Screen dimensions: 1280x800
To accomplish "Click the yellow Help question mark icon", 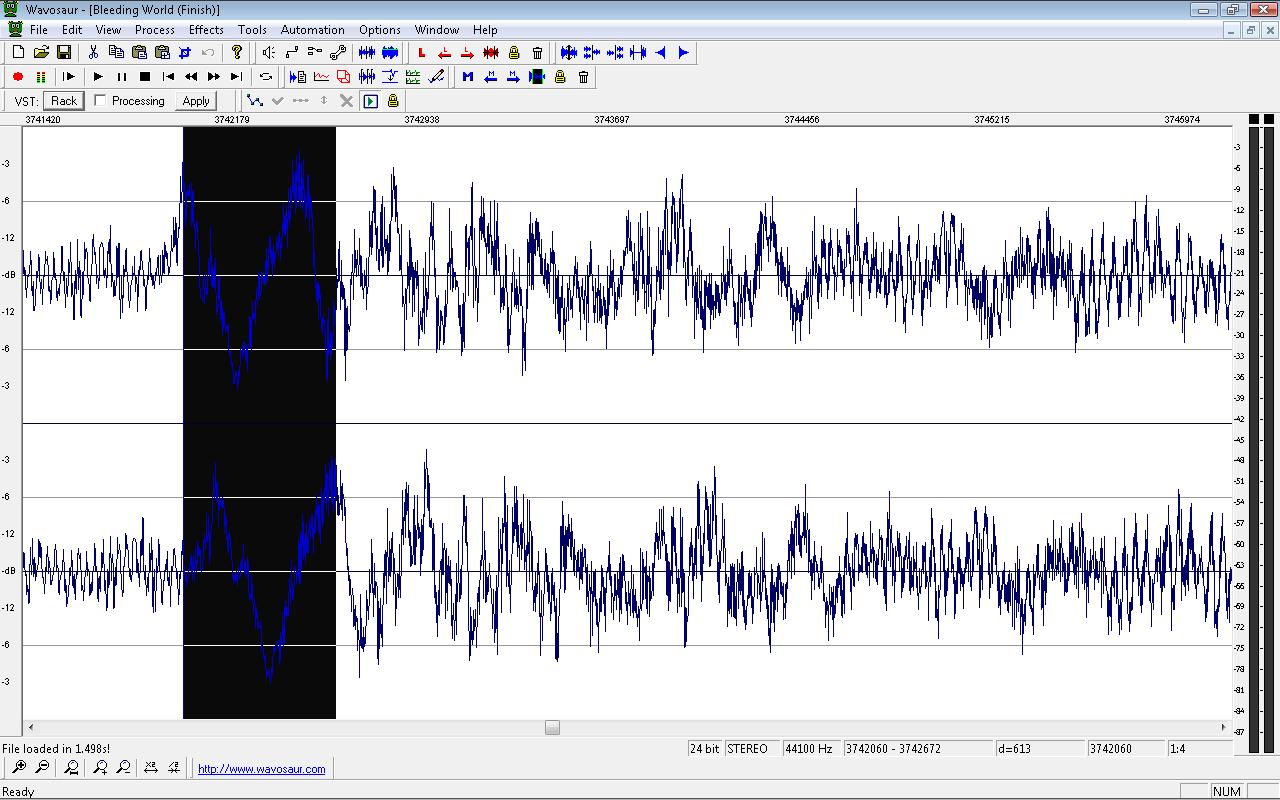I will click(237, 53).
